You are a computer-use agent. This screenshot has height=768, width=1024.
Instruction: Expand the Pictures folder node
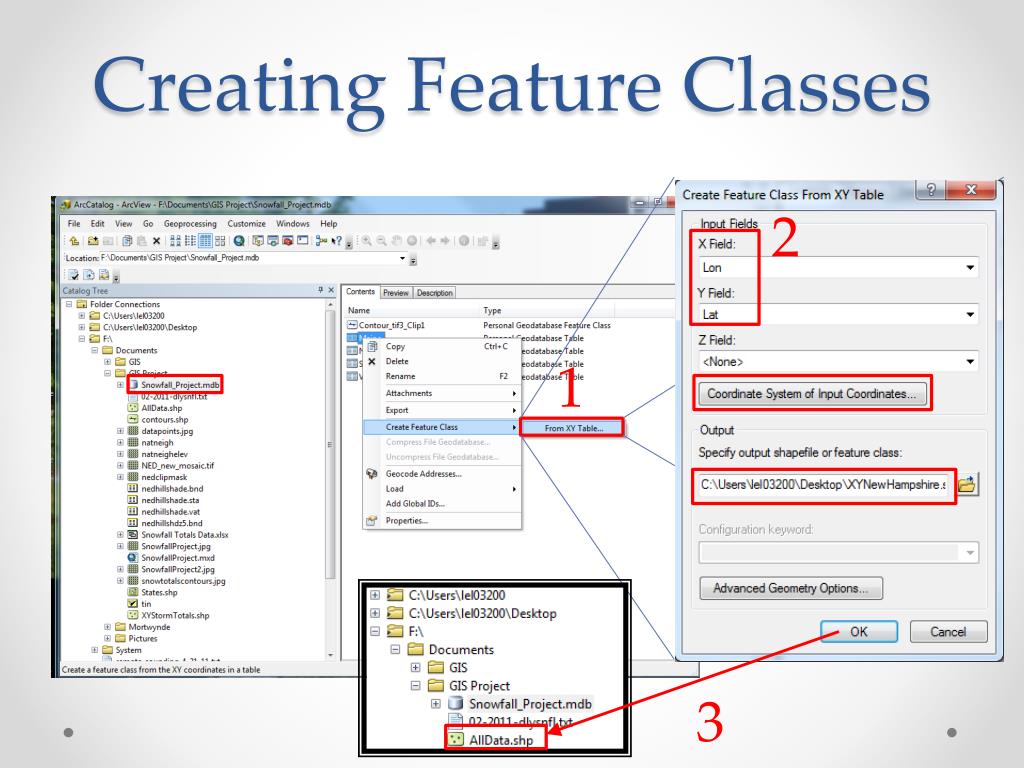107,639
